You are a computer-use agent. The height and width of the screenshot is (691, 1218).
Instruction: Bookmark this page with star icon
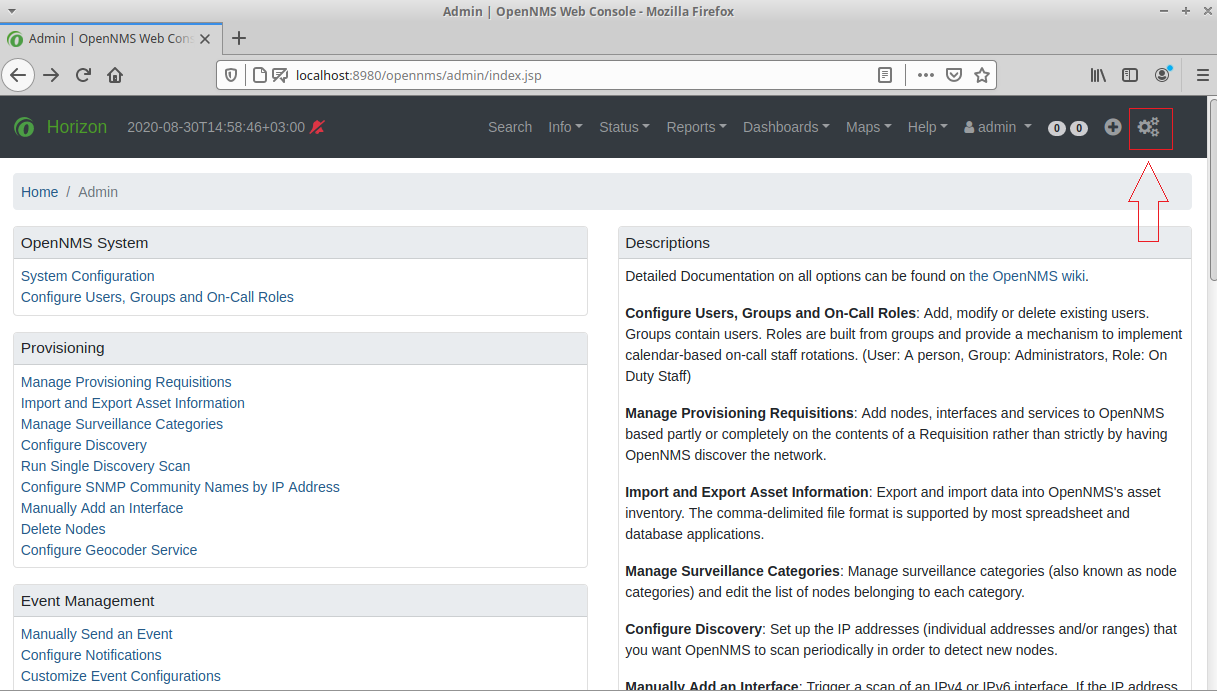click(x=982, y=75)
